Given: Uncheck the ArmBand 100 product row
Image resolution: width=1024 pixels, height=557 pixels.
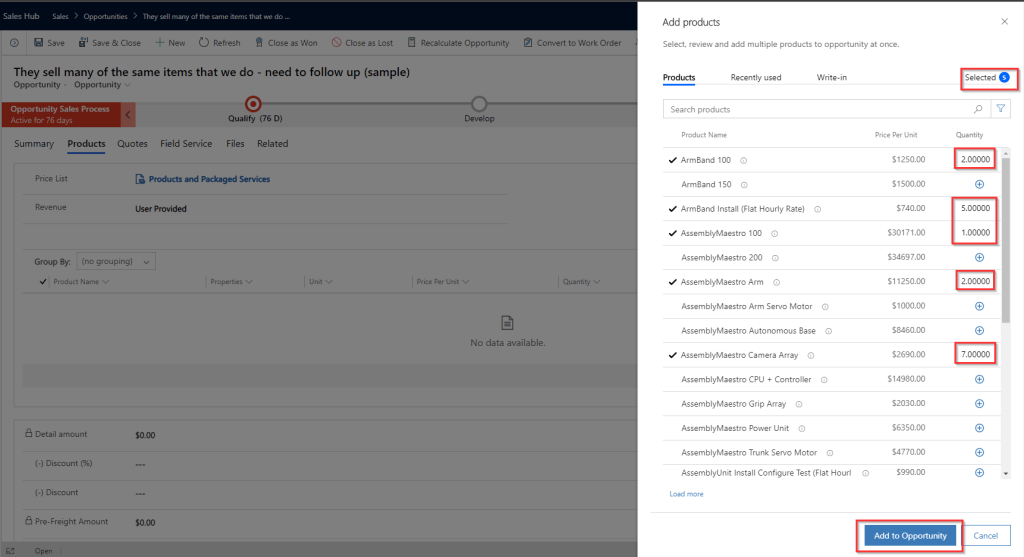Looking at the screenshot, I should (x=672, y=160).
